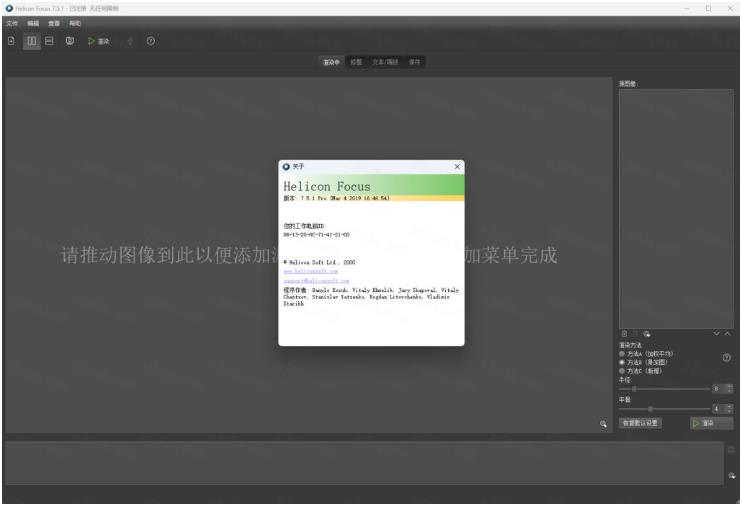742x506 pixels.
Task: Click the add file icon below source list
Action: [624, 334]
